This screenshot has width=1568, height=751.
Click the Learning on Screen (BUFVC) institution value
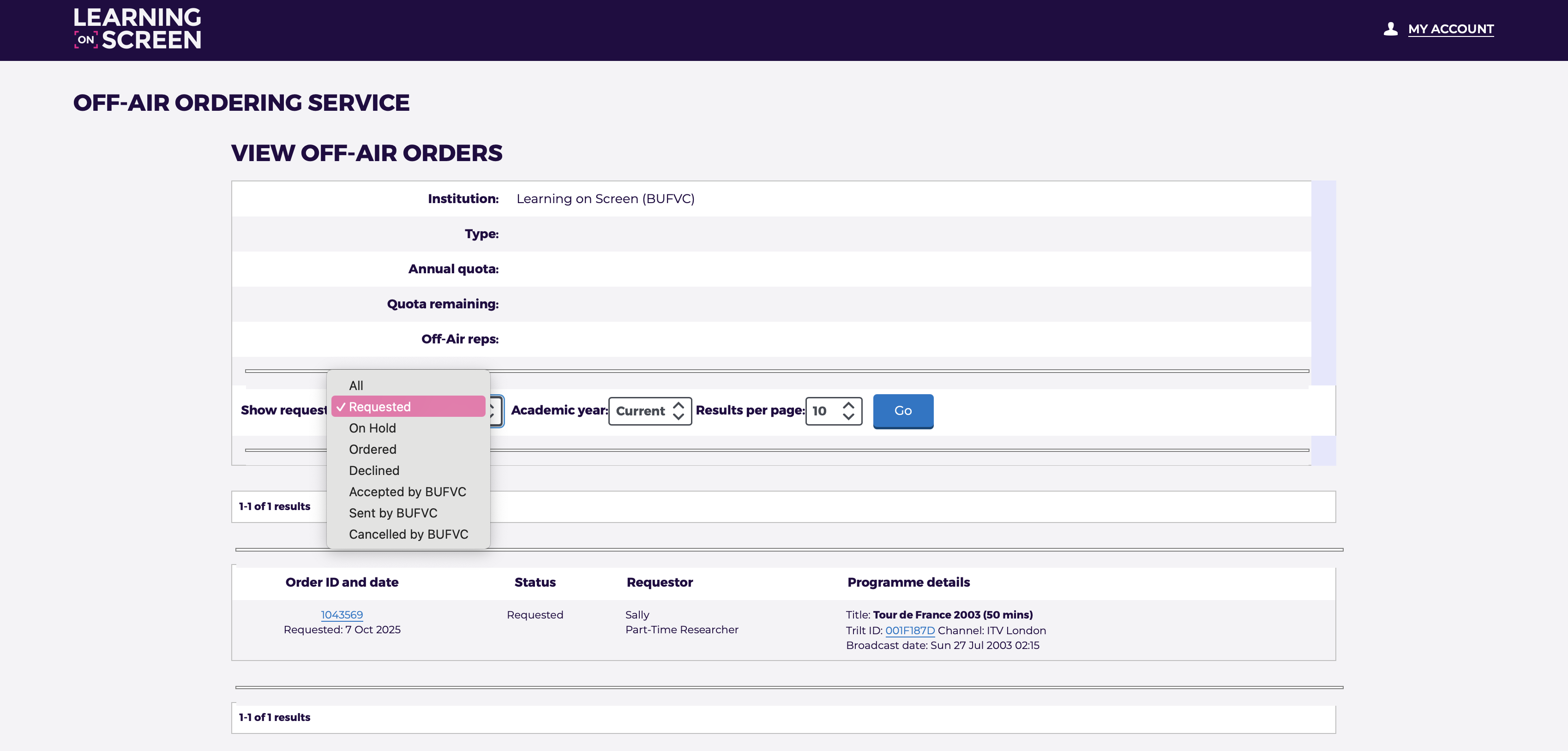coord(606,199)
